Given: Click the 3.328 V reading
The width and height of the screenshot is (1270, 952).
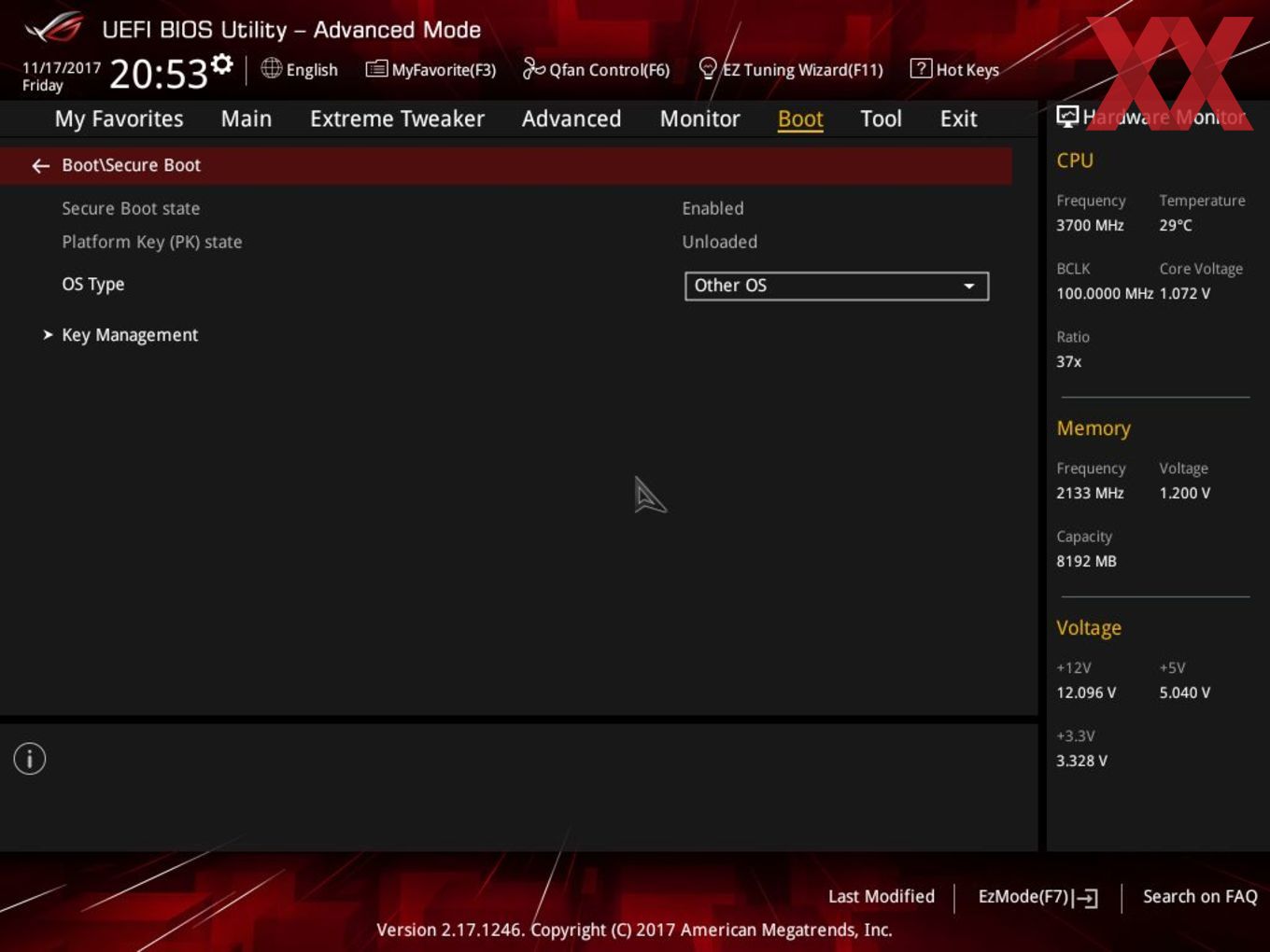Looking at the screenshot, I should click(x=1081, y=761).
